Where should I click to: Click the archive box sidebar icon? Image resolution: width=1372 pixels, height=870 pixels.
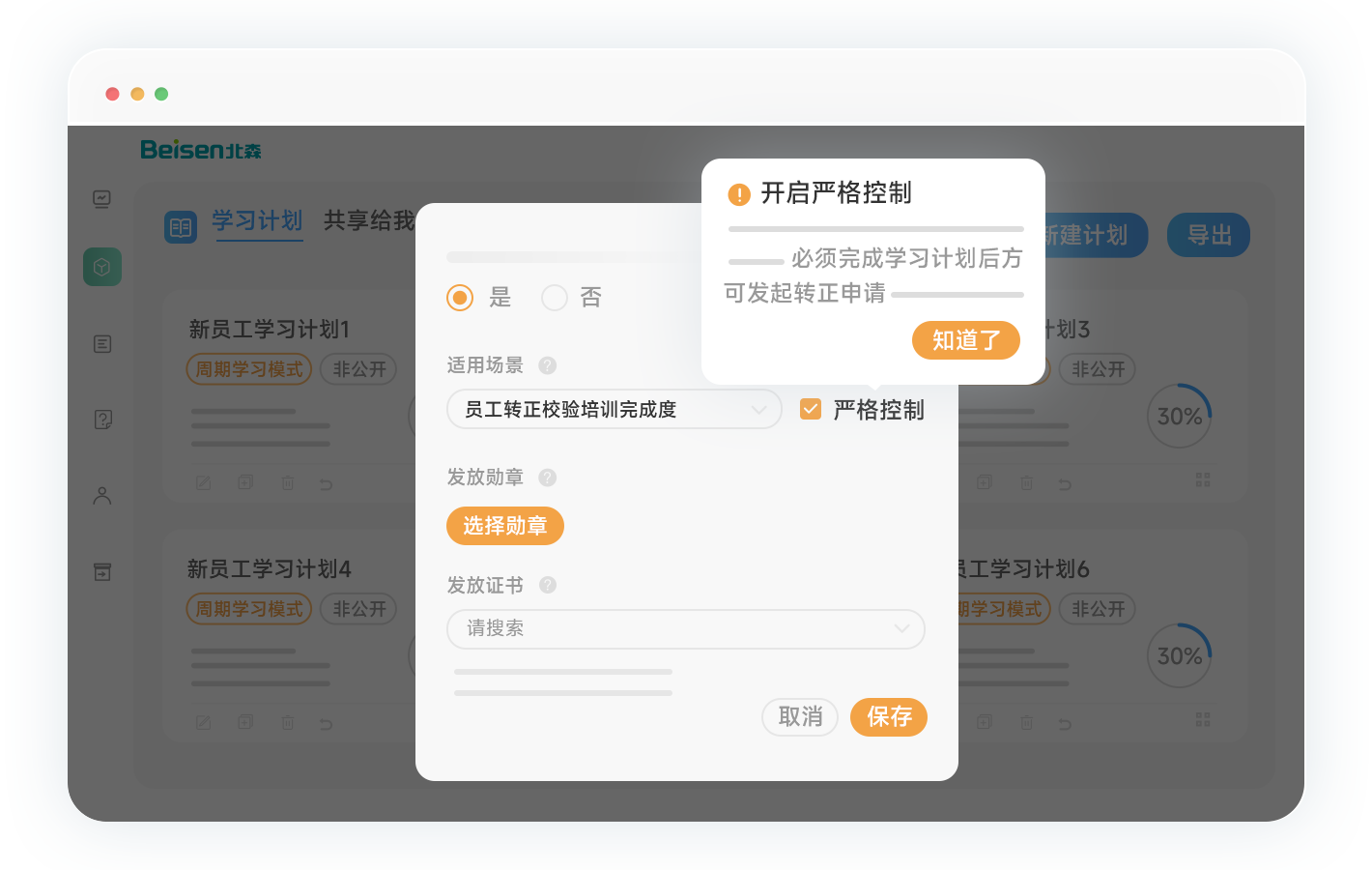pos(102,572)
